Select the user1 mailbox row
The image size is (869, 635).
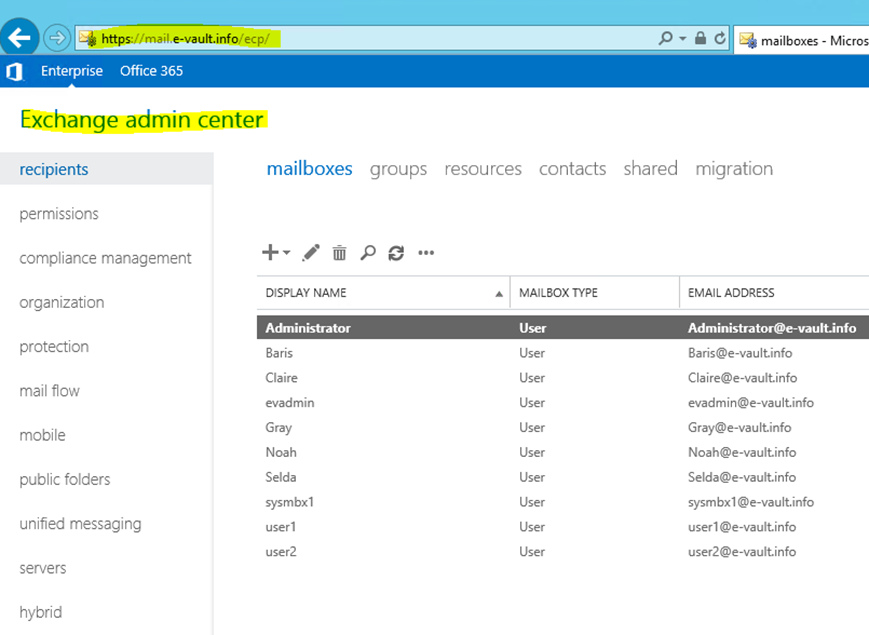point(563,527)
